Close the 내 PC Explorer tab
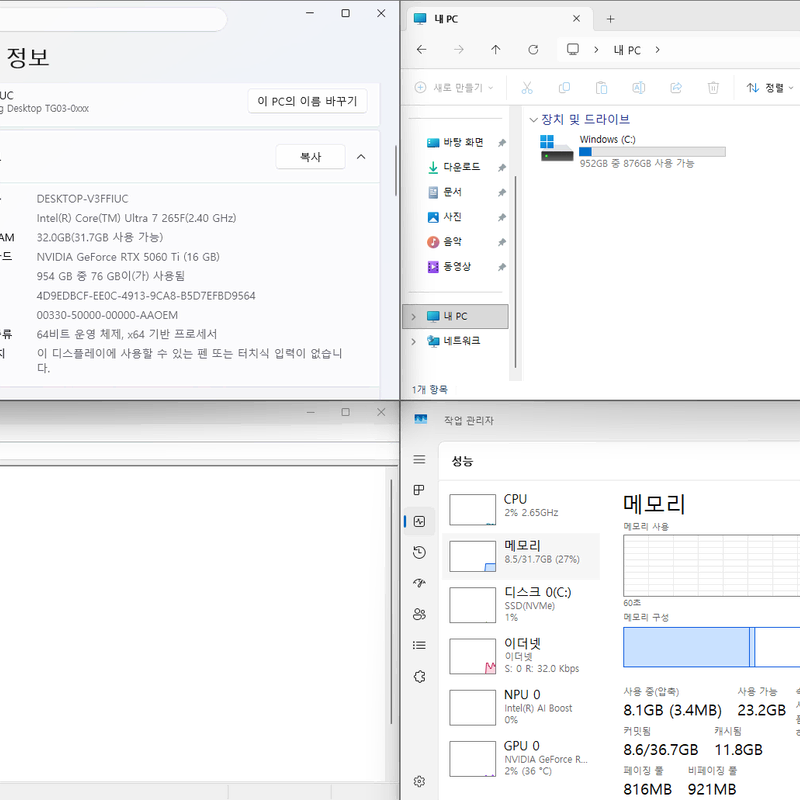This screenshot has width=800, height=800. 577,18
